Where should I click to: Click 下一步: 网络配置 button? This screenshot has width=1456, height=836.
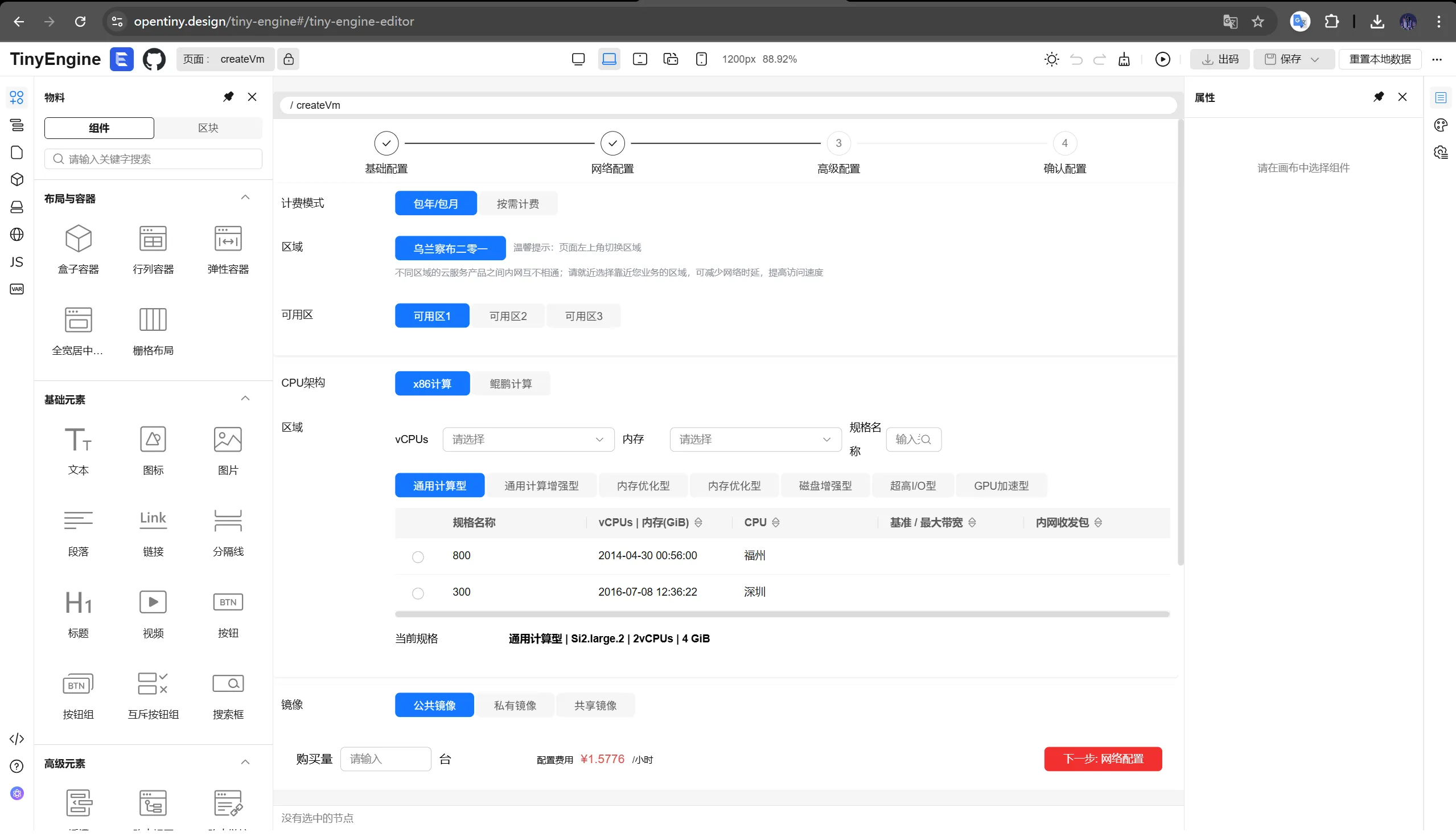pos(1103,759)
